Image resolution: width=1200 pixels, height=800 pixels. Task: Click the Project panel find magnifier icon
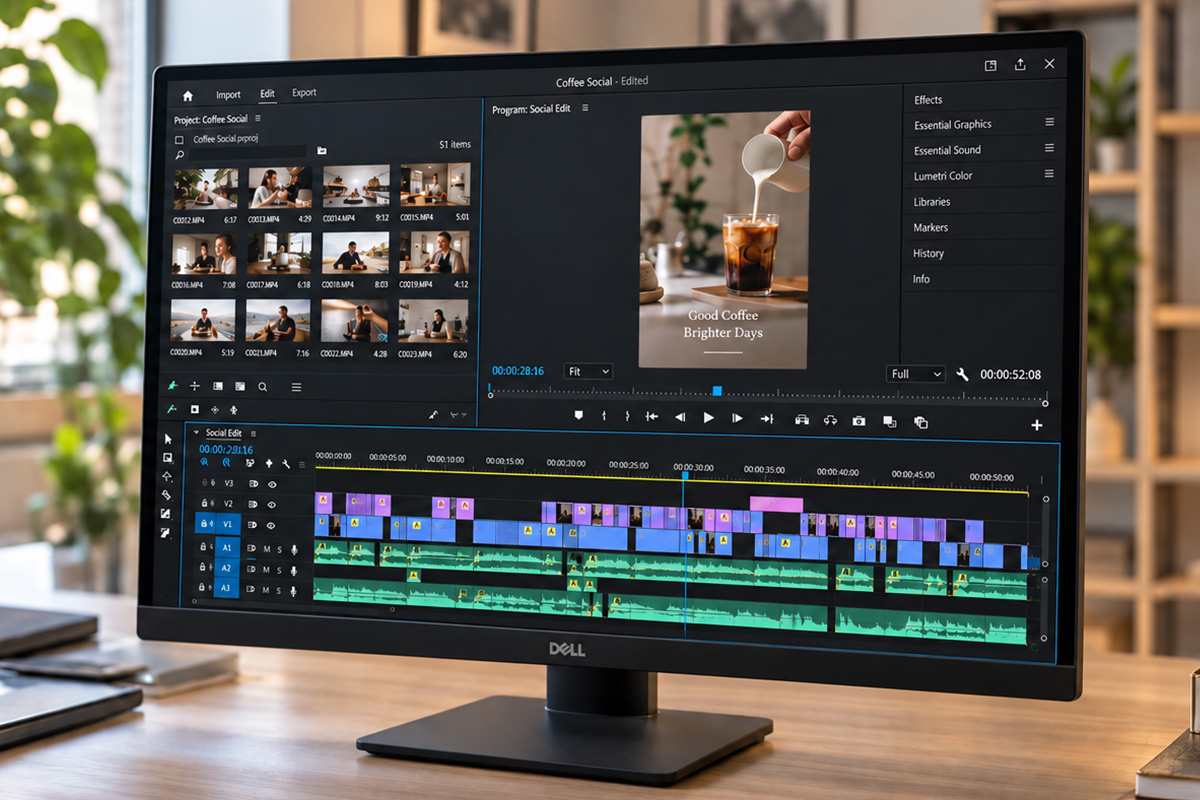click(179, 155)
